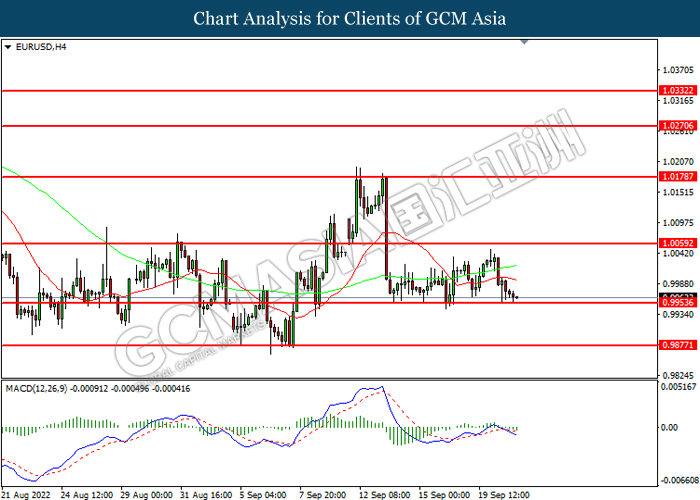The image size is (700, 500).
Task: Click the 7 Sep 20:00 time axis label
Action: click(x=323, y=495)
